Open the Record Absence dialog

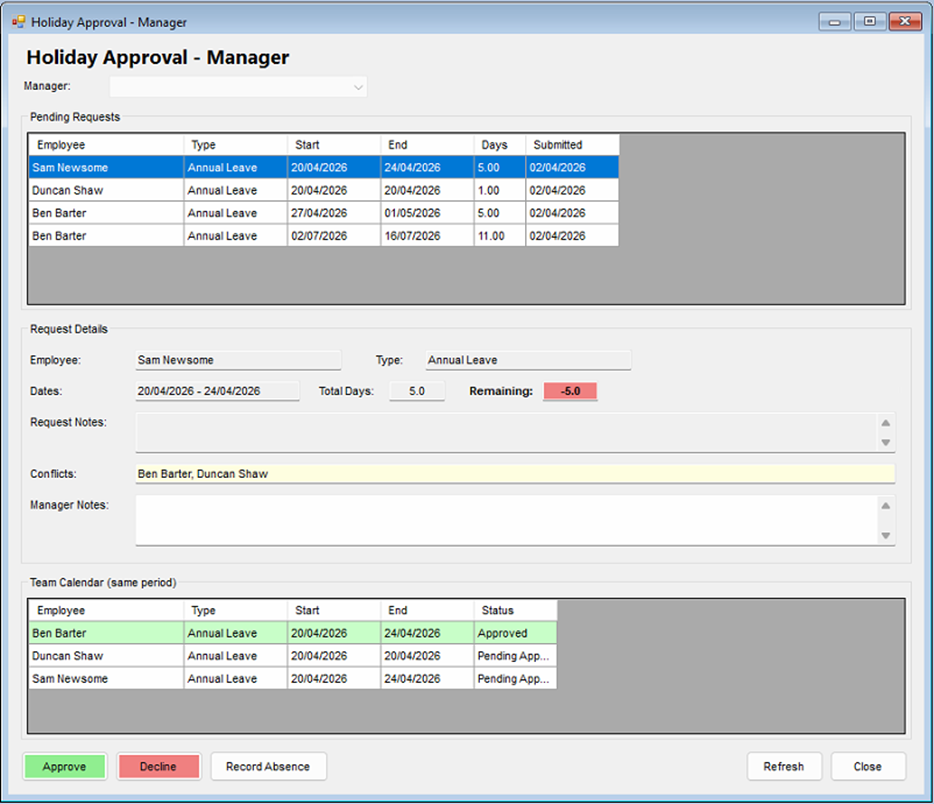[268, 766]
